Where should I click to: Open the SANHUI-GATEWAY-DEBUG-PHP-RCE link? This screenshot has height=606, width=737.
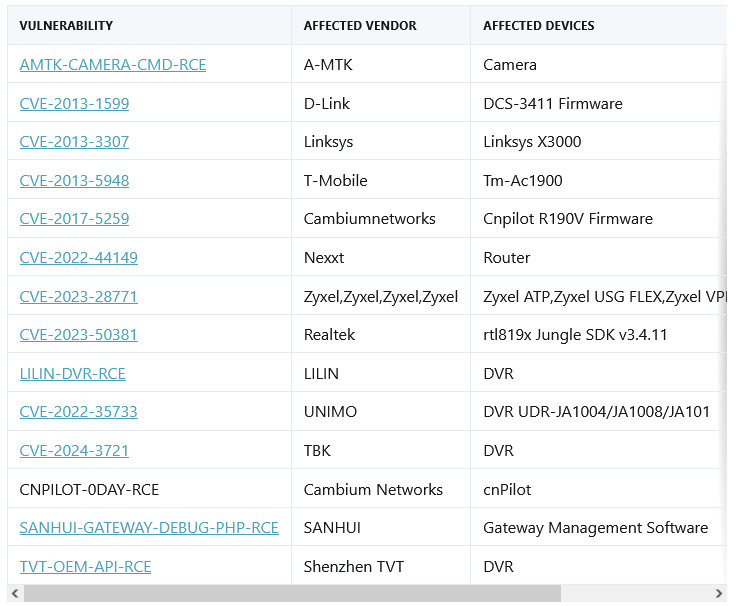149,528
